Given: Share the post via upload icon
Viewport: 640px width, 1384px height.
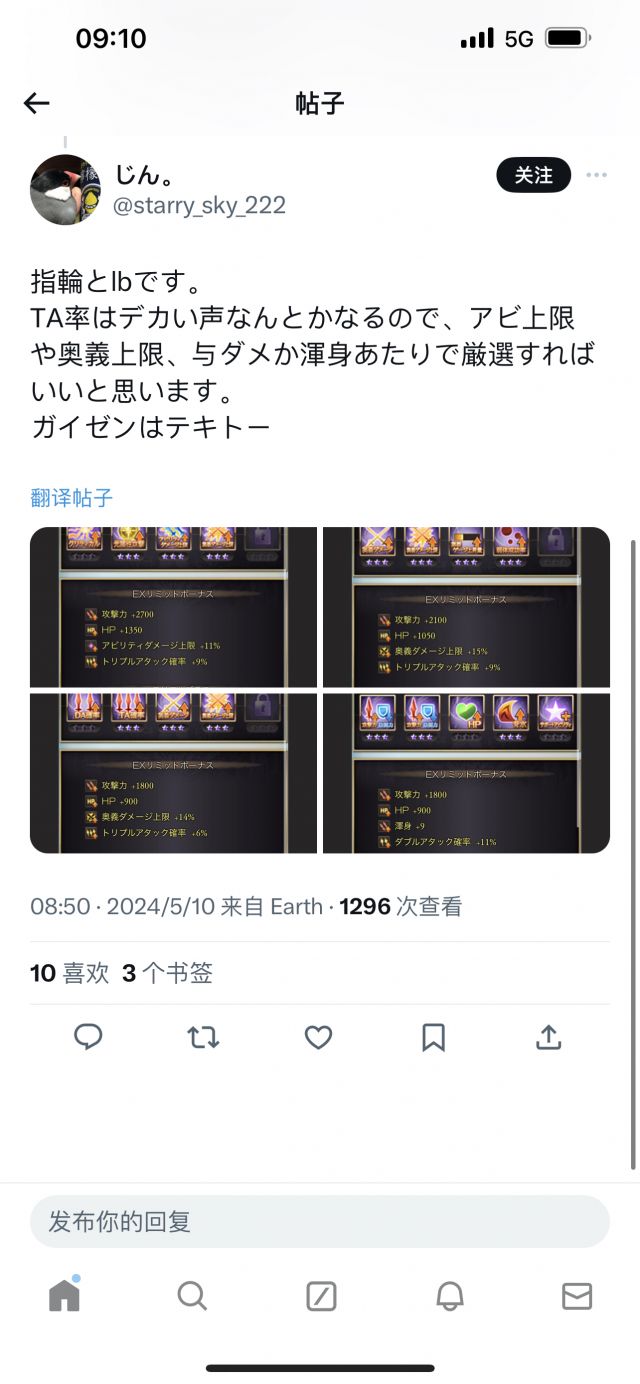Looking at the screenshot, I should (548, 1038).
